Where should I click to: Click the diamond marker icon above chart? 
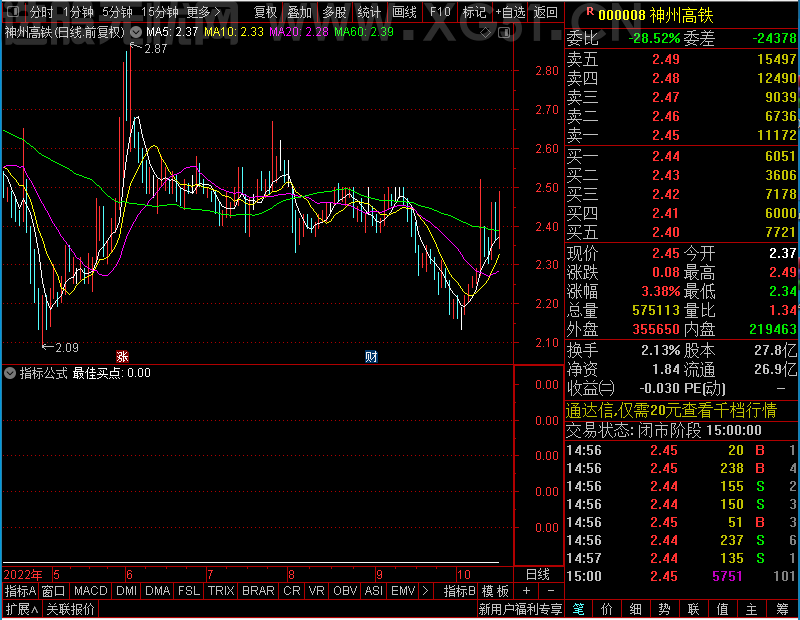486,33
